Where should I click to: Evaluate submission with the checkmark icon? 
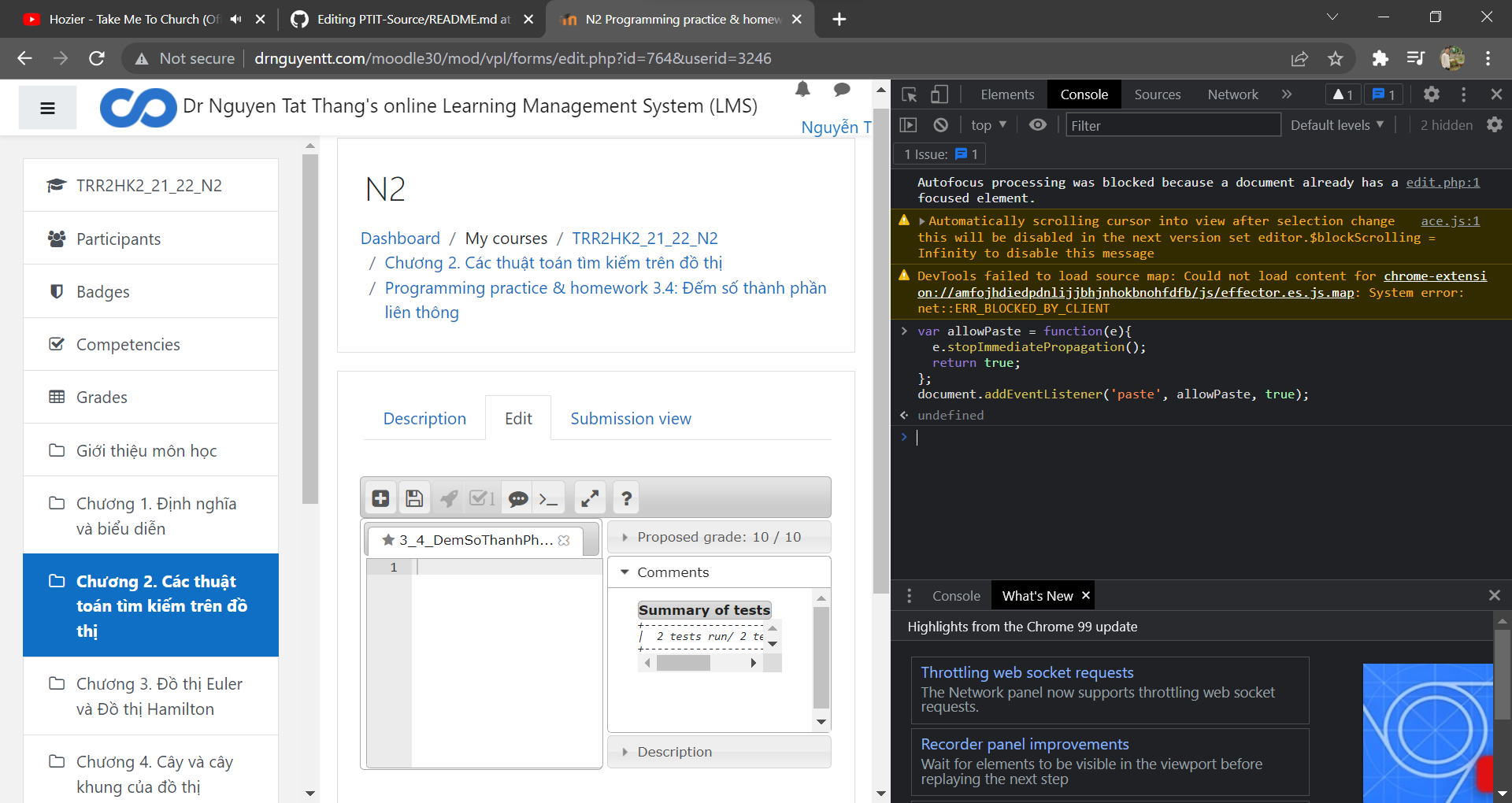[482, 498]
